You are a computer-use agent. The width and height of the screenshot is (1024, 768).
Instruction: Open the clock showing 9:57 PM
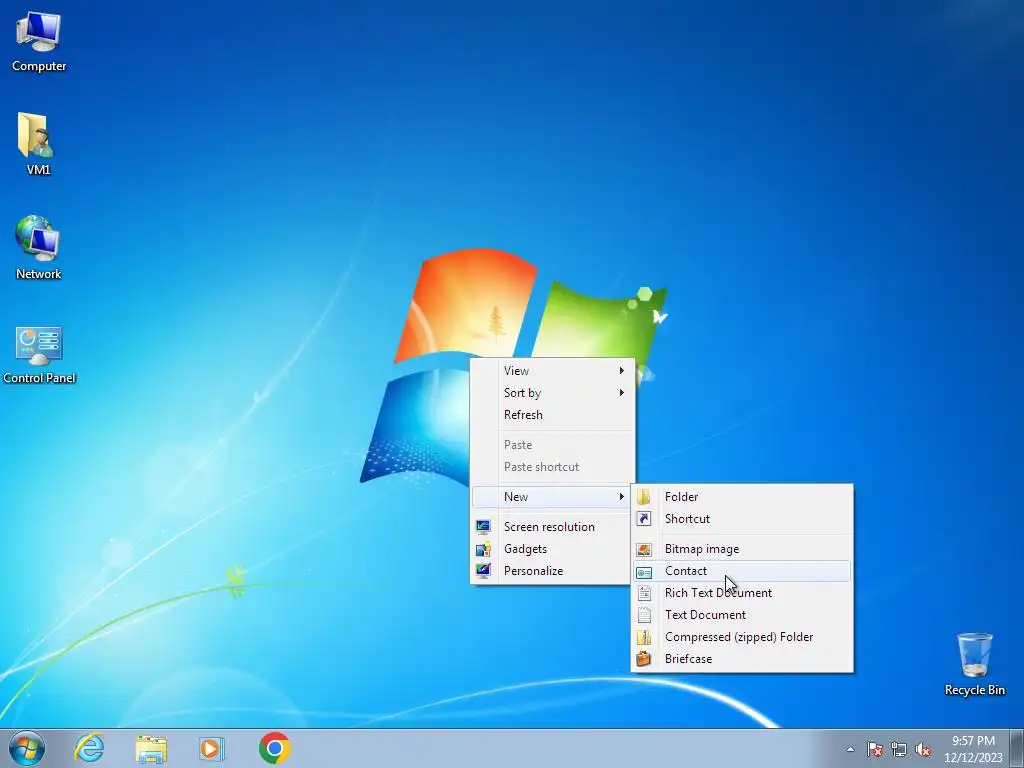[973, 749]
